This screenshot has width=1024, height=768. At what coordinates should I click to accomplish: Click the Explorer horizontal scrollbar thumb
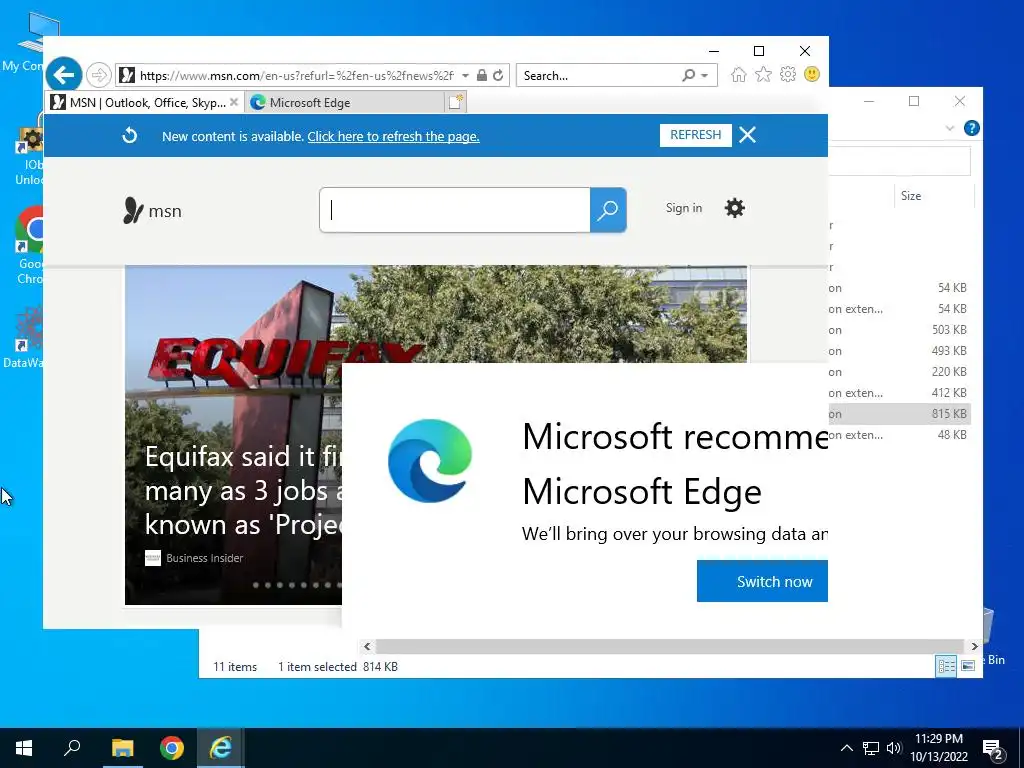click(x=669, y=647)
